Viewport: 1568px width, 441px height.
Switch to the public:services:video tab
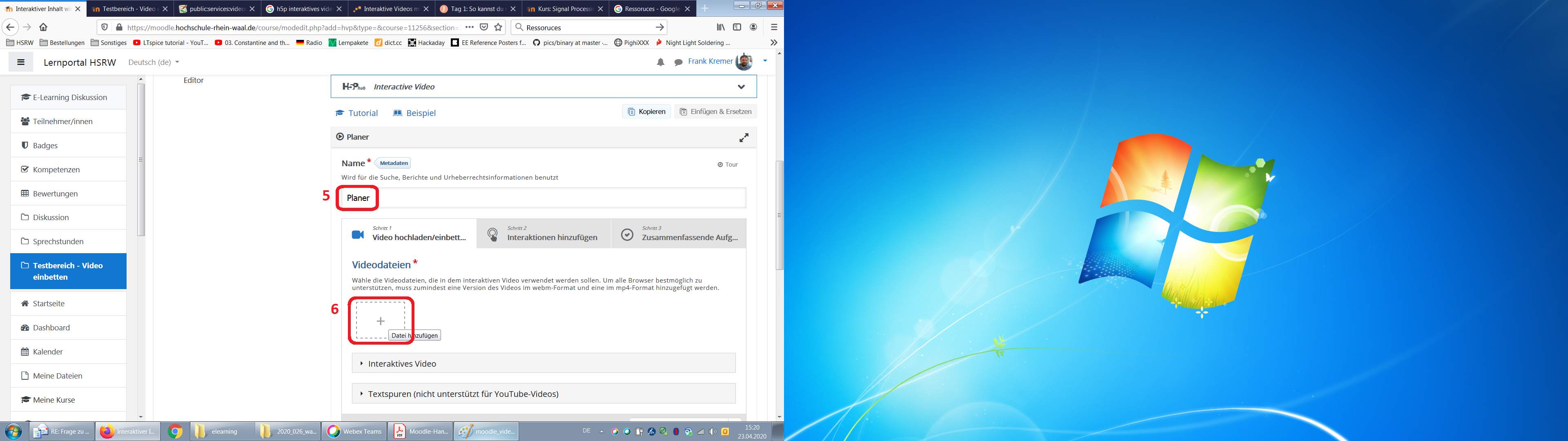[217, 9]
